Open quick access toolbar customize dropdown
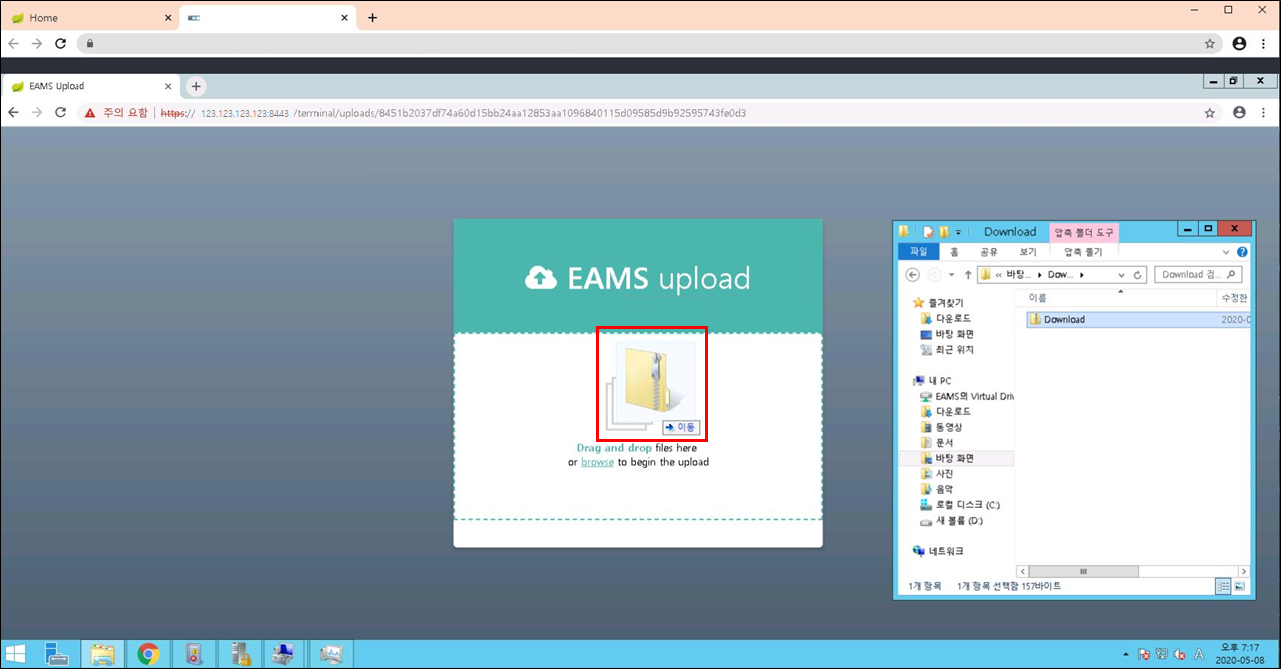Viewport: 1281px width, 669px height. [957, 232]
